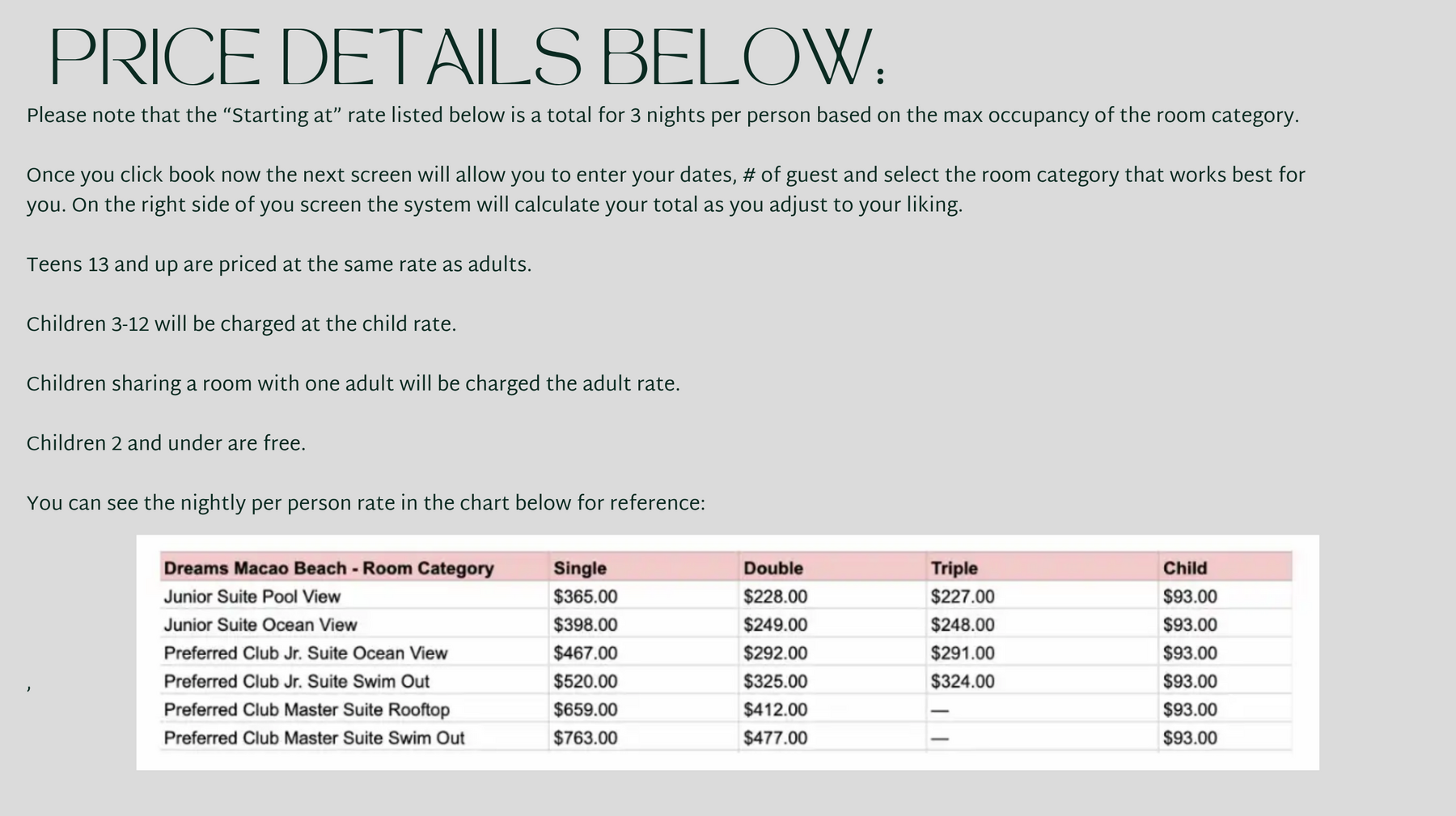Select the Junior Suite Ocean View row

coord(726,624)
